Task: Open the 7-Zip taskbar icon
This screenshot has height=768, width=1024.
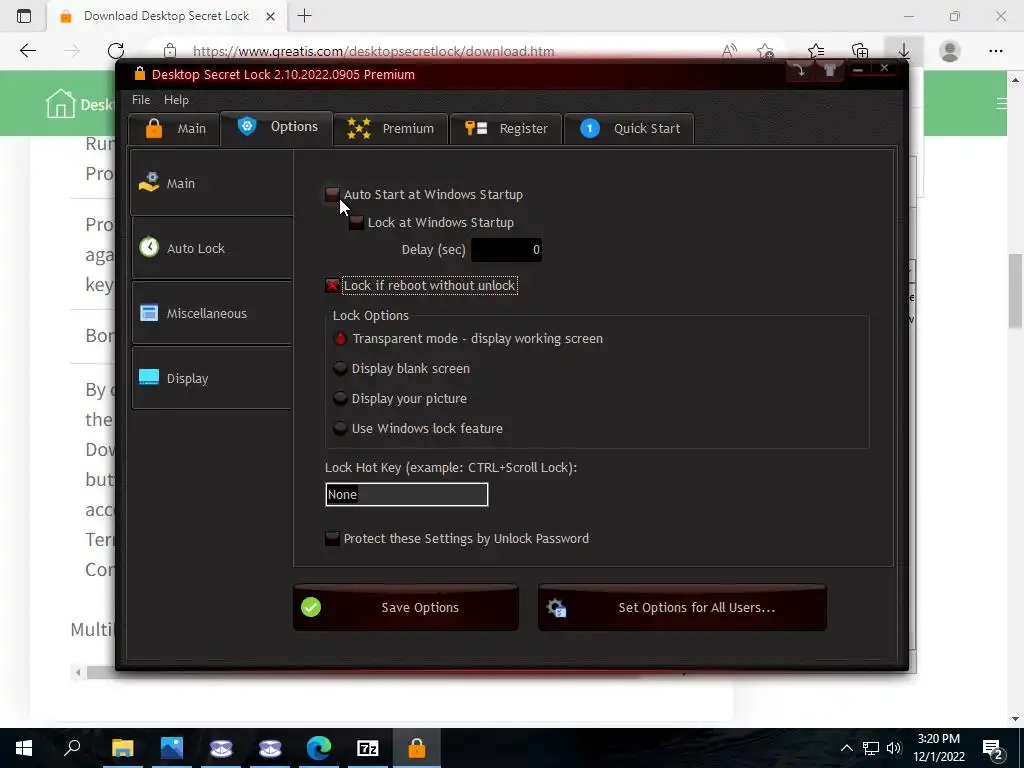Action: [368, 748]
